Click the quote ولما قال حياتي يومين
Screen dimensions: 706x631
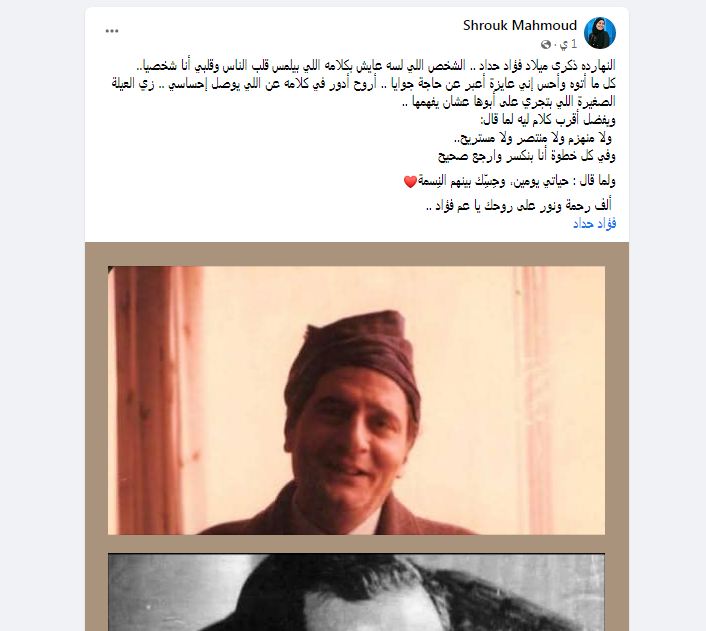510,181
